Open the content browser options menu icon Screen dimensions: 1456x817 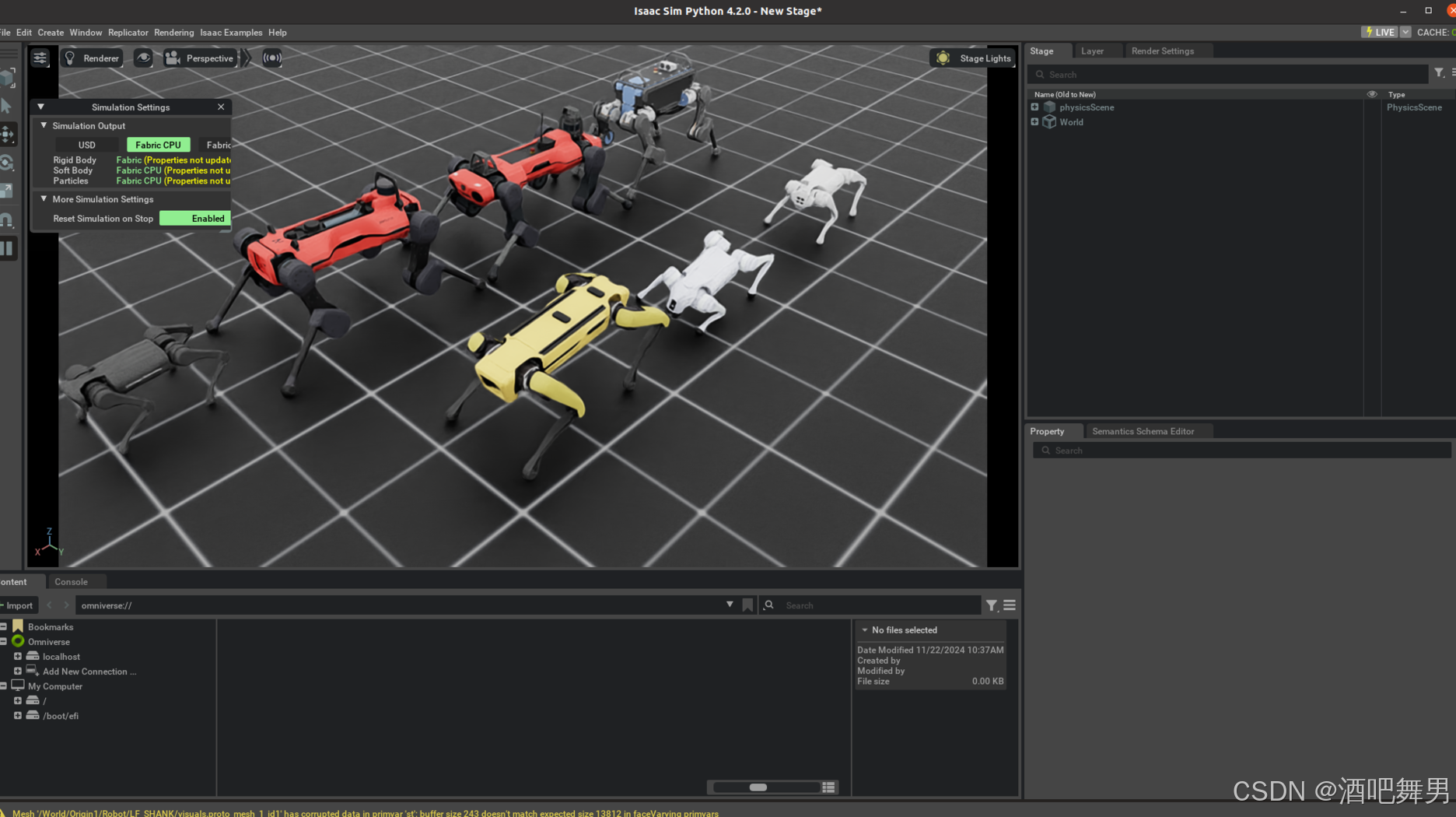point(1010,605)
